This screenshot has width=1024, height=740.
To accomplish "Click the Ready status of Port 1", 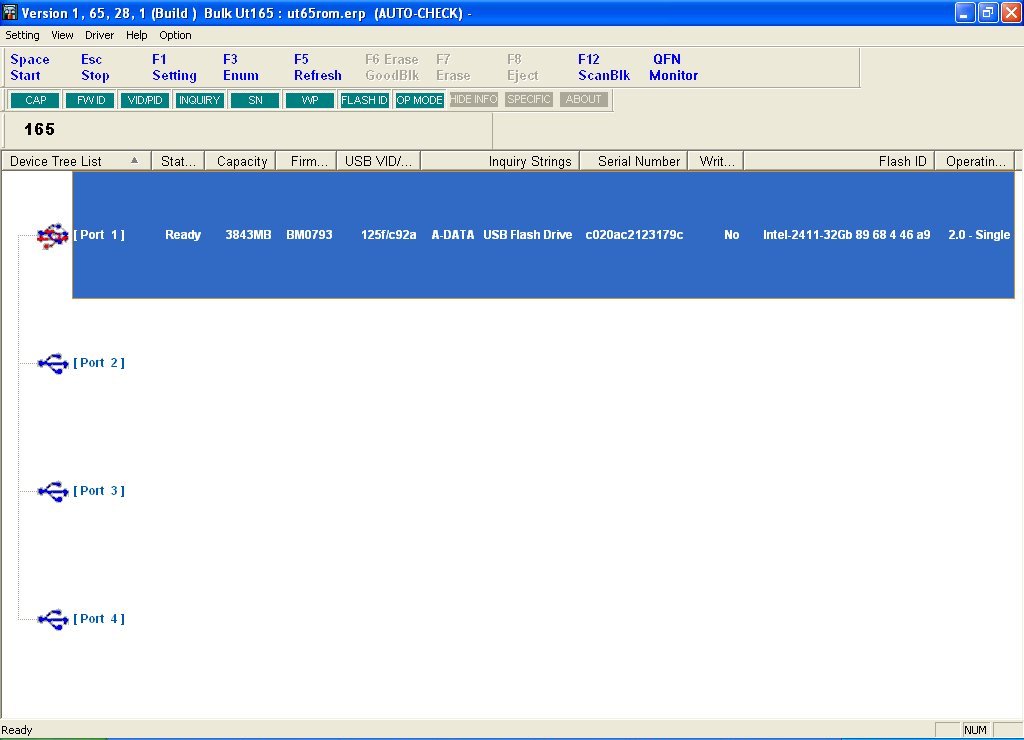I will click(x=183, y=234).
